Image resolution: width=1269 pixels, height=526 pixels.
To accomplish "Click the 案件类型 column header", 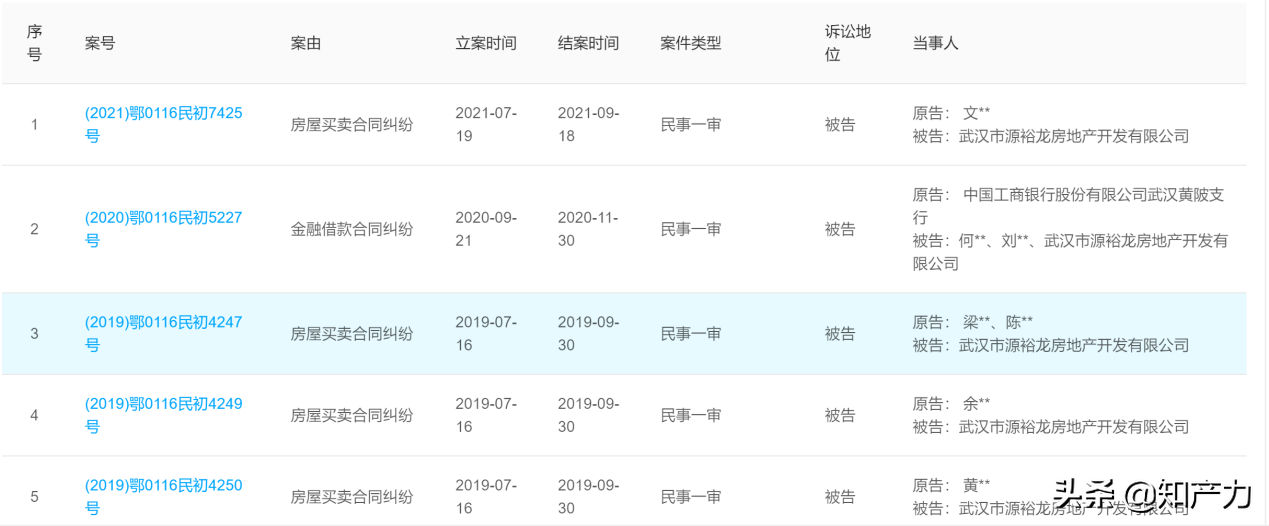I will pyautogui.click(x=691, y=43).
